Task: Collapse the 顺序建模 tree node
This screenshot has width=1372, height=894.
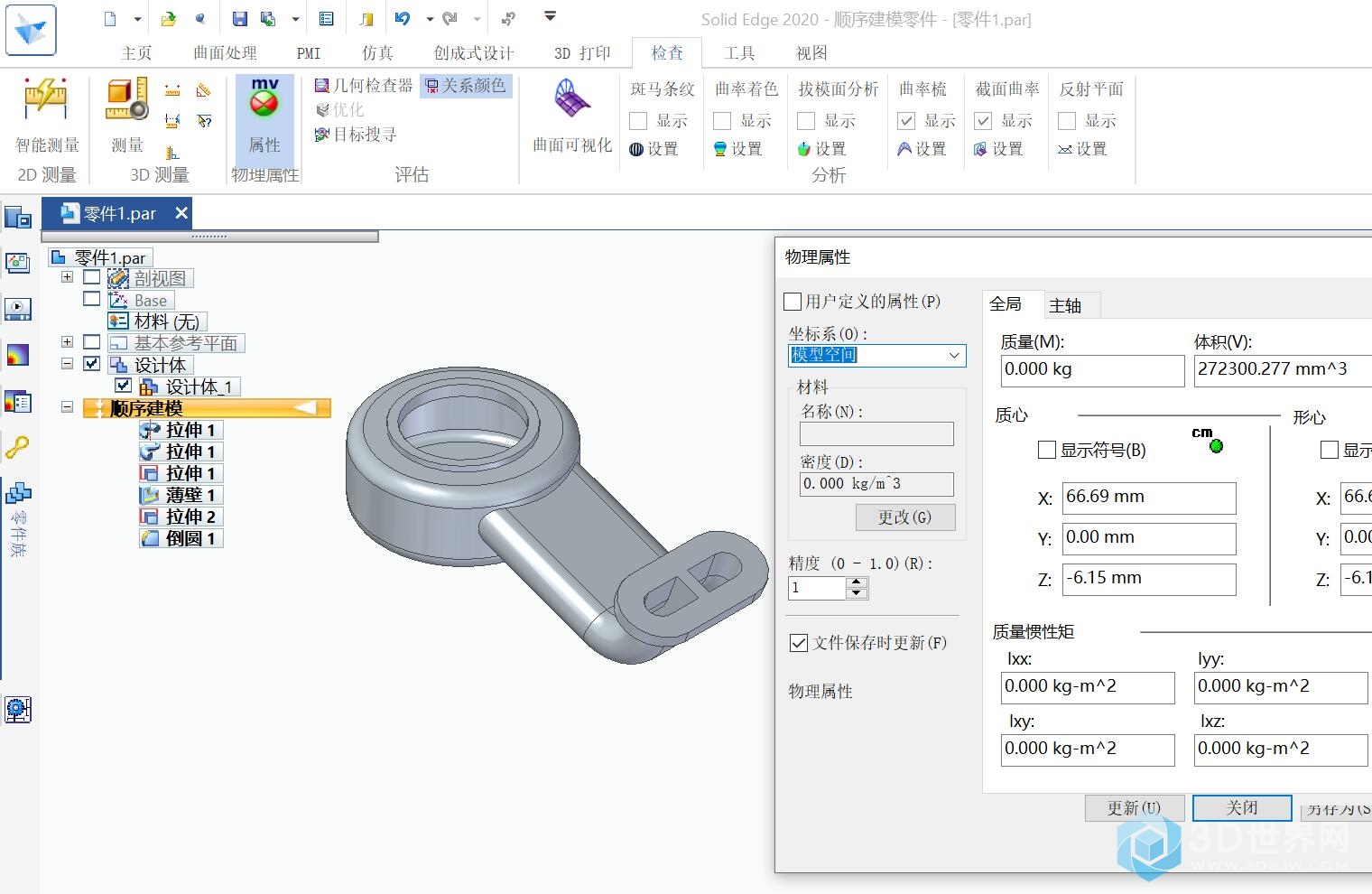Action: point(67,407)
